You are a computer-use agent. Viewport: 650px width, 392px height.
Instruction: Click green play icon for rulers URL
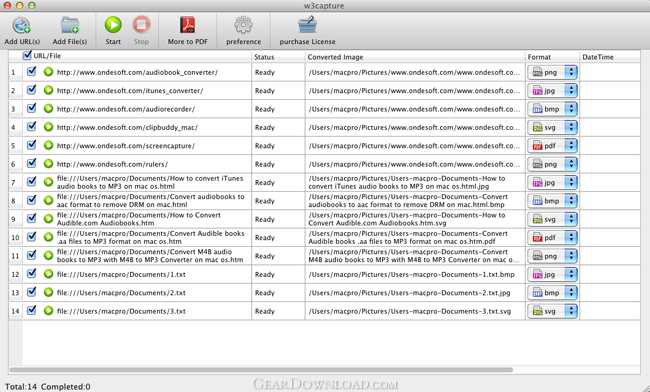49,164
